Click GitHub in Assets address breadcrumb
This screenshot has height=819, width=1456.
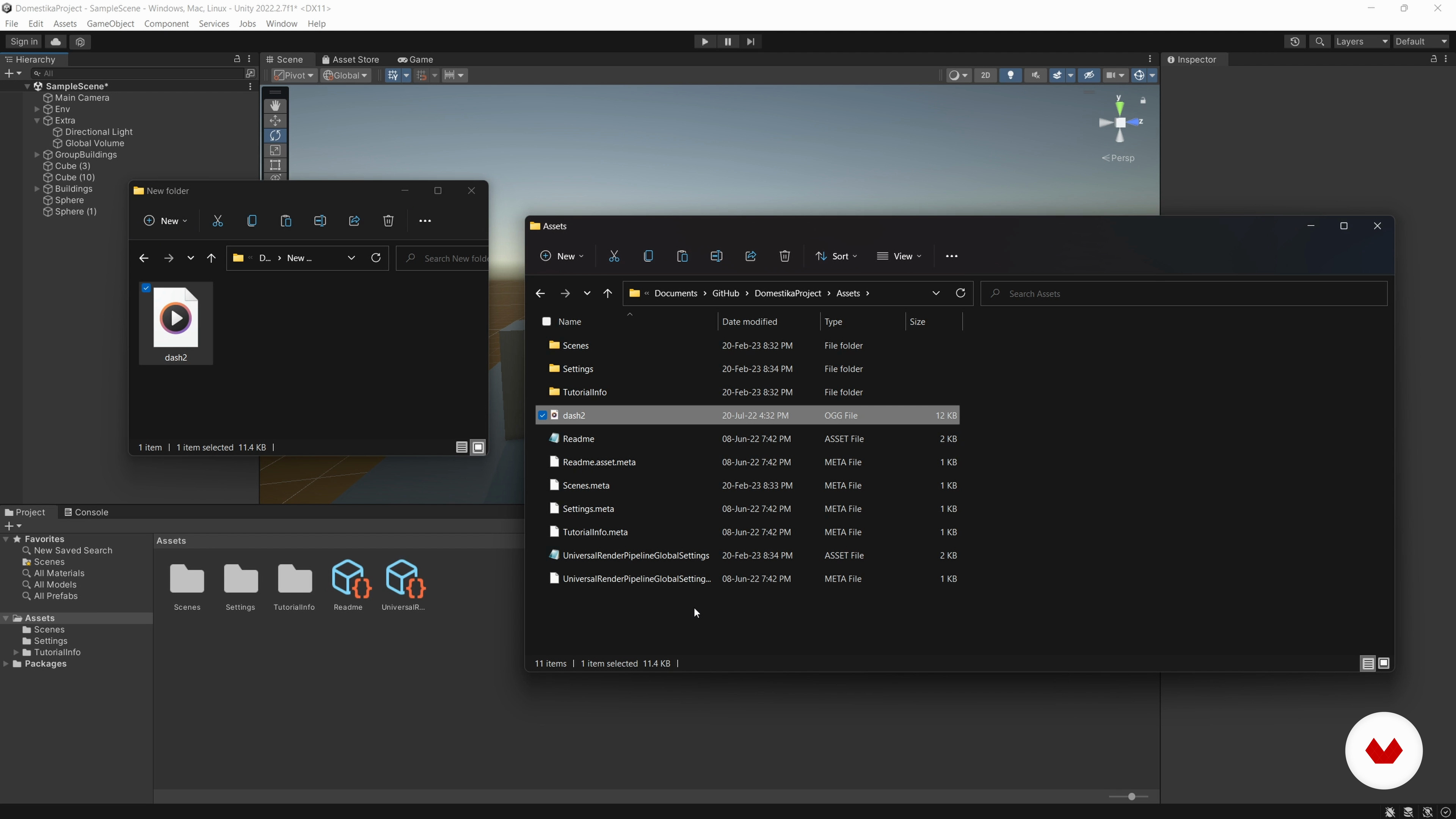(x=726, y=293)
